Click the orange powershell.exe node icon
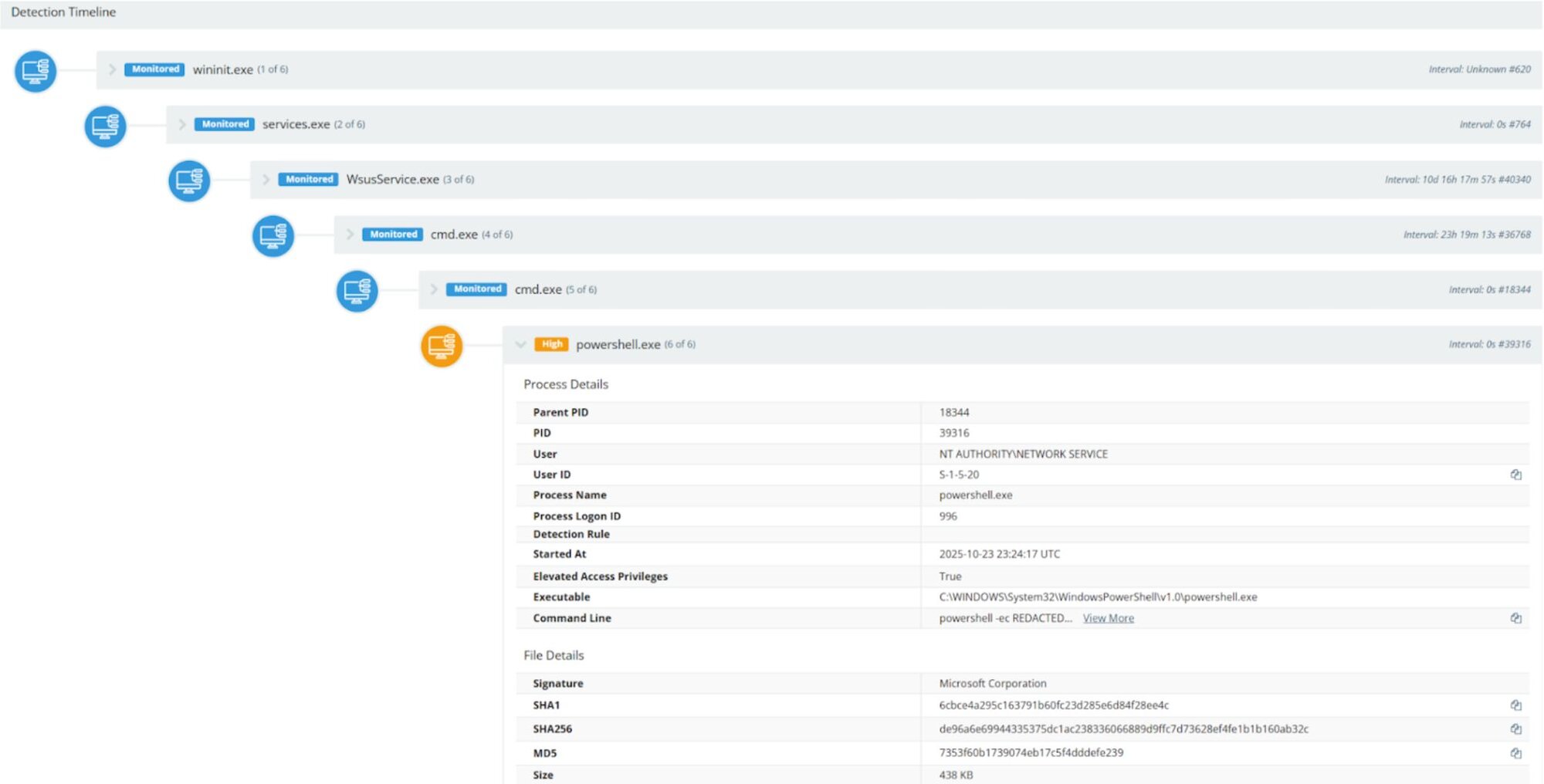This screenshot has width=1544, height=784. click(442, 346)
